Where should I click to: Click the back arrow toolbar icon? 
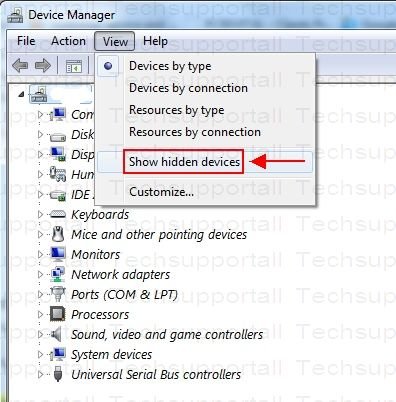[20, 65]
